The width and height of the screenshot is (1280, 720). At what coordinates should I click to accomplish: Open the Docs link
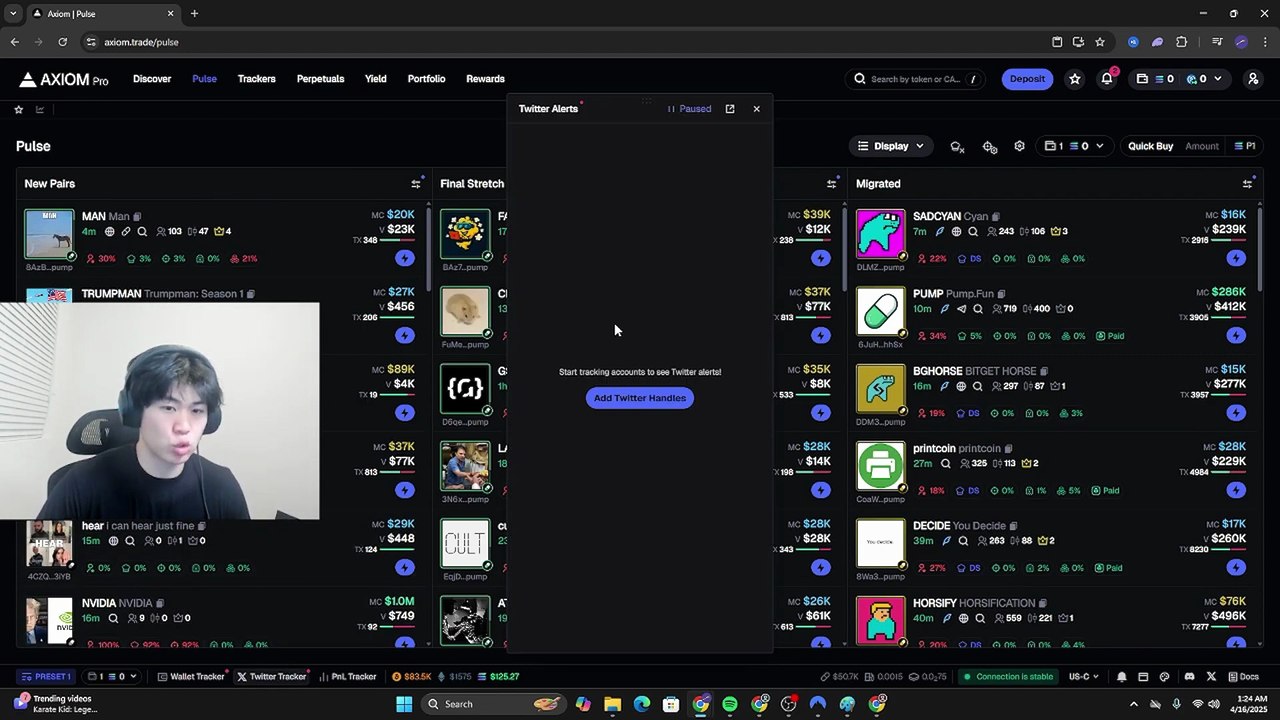pos(1243,677)
